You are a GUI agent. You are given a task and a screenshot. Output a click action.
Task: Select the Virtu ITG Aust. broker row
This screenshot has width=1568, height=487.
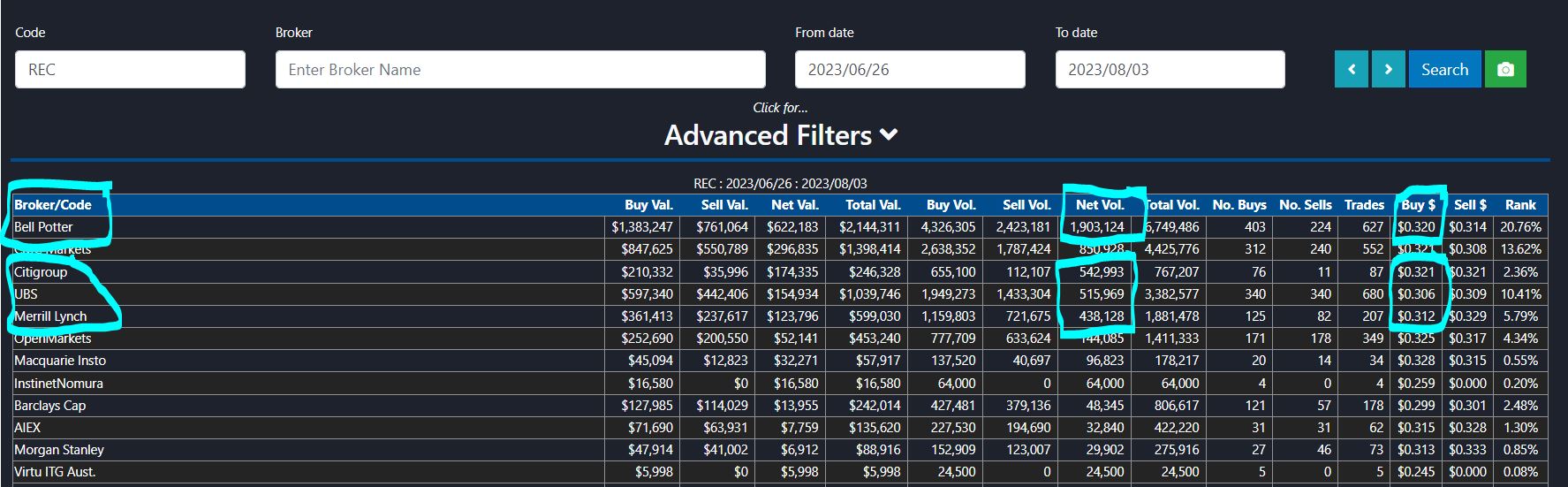pyautogui.click(x=780, y=472)
